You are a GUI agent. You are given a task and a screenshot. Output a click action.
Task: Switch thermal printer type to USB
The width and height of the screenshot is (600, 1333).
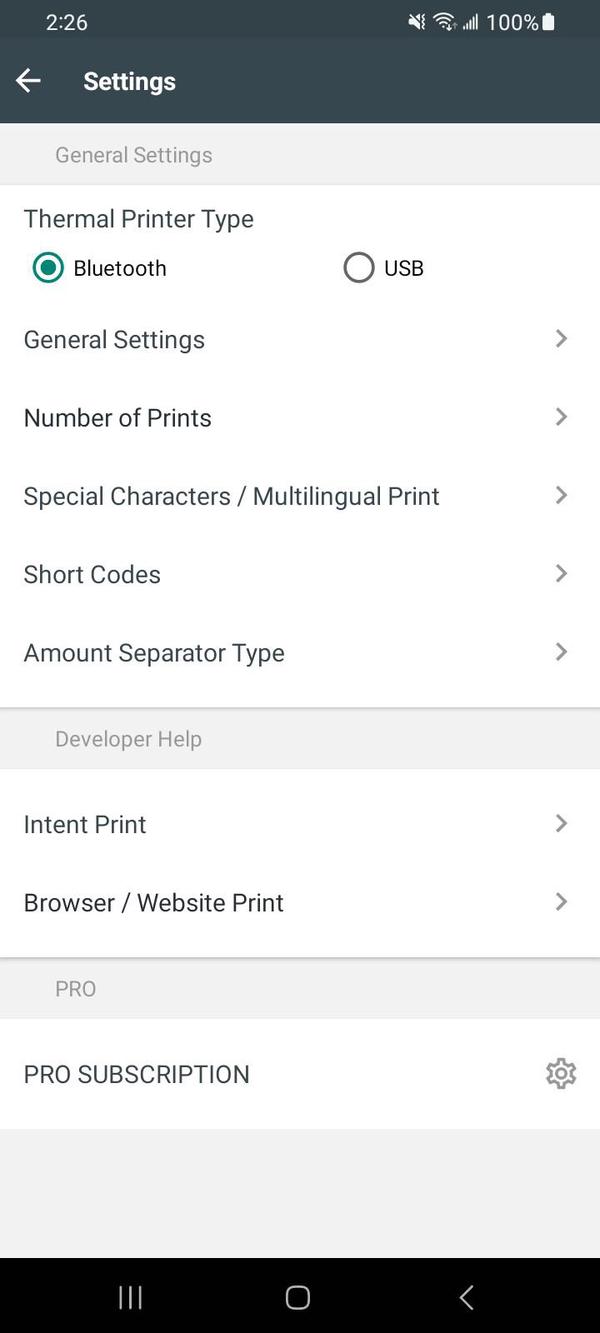pos(358,267)
